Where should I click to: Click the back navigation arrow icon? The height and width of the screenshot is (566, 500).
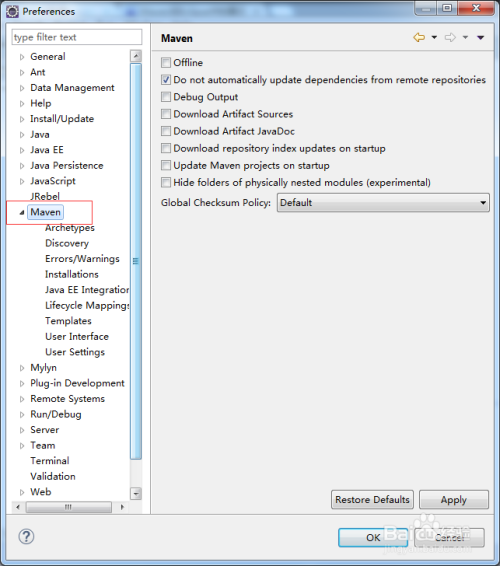tap(419, 37)
